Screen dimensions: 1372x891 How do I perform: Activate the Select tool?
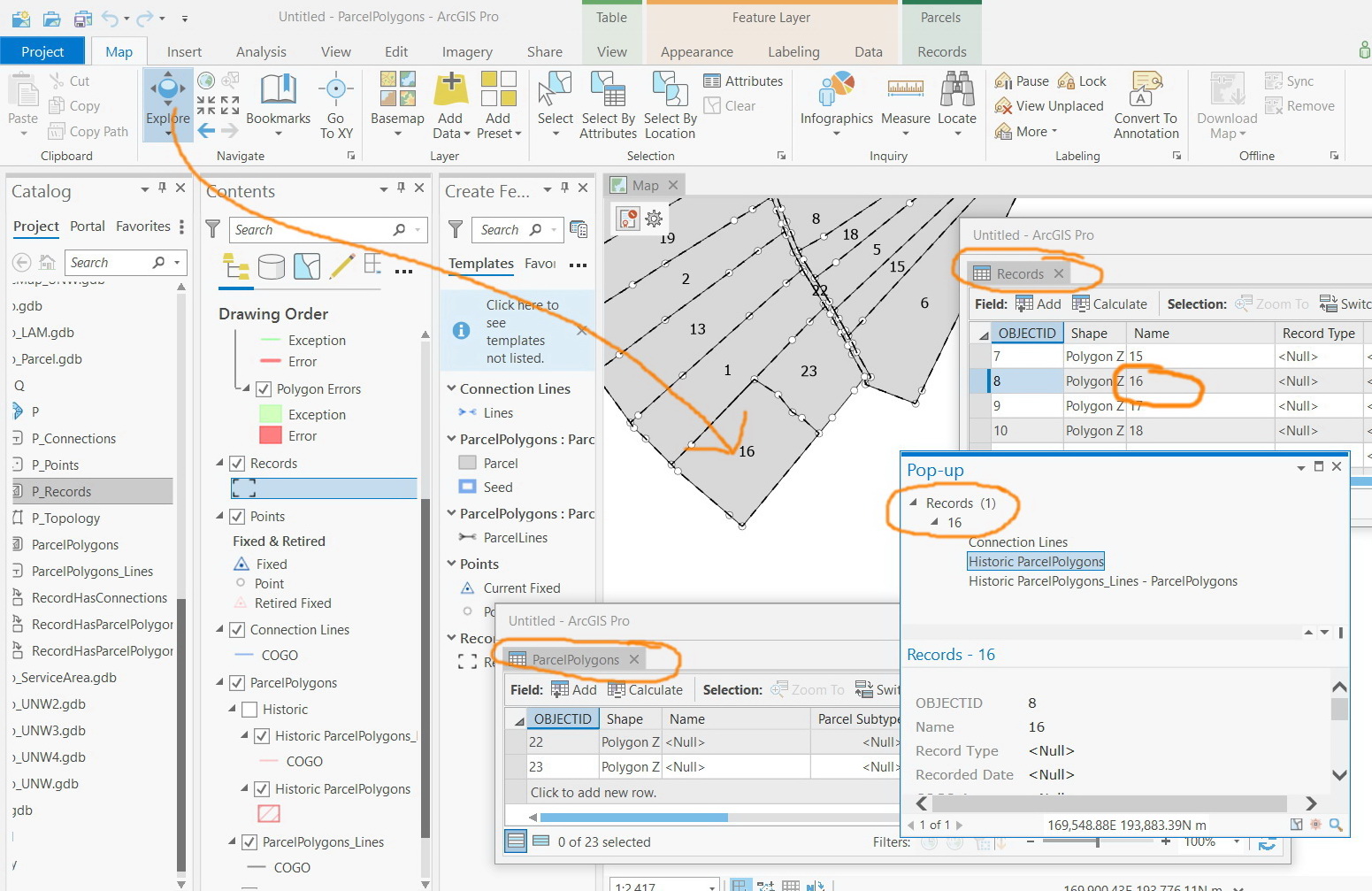point(555,89)
